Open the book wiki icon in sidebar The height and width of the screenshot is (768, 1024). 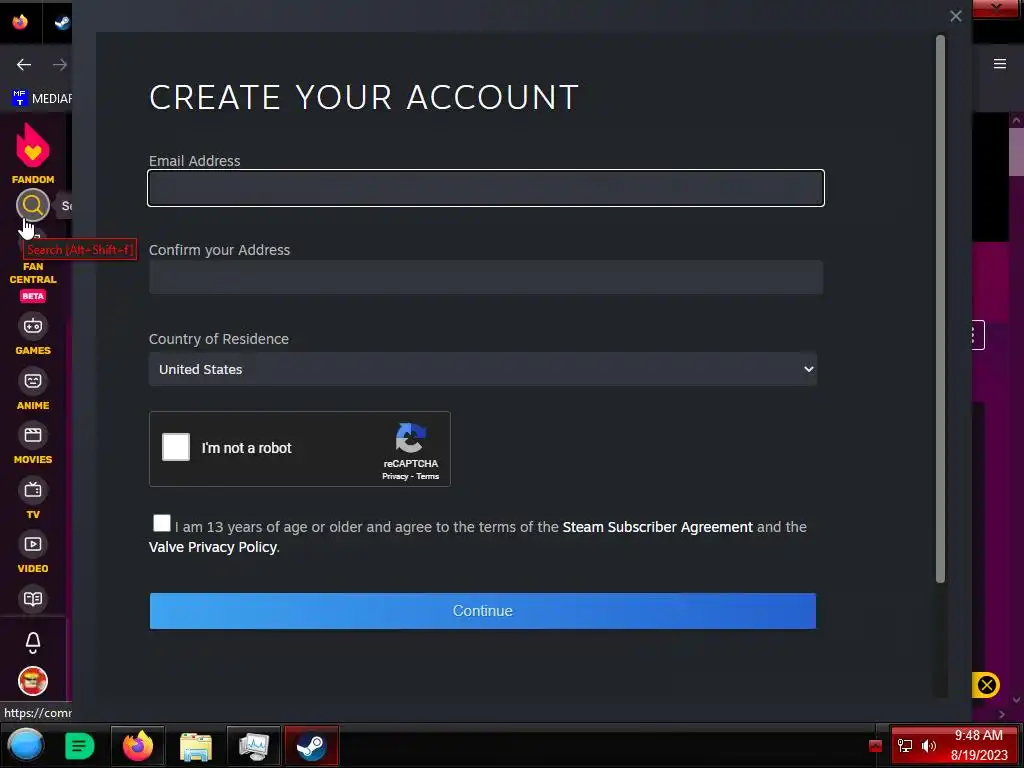[x=33, y=599]
